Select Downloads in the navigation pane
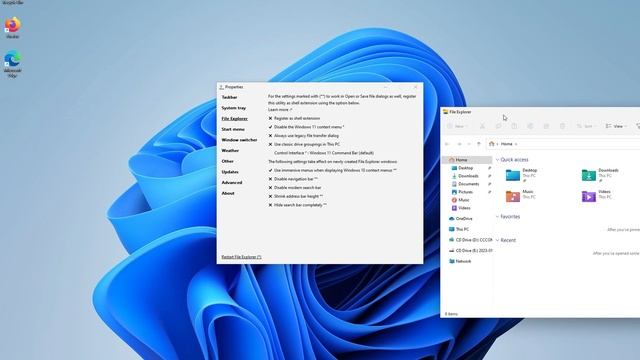Image resolution: width=640 pixels, height=360 pixels. pos(465,176)
